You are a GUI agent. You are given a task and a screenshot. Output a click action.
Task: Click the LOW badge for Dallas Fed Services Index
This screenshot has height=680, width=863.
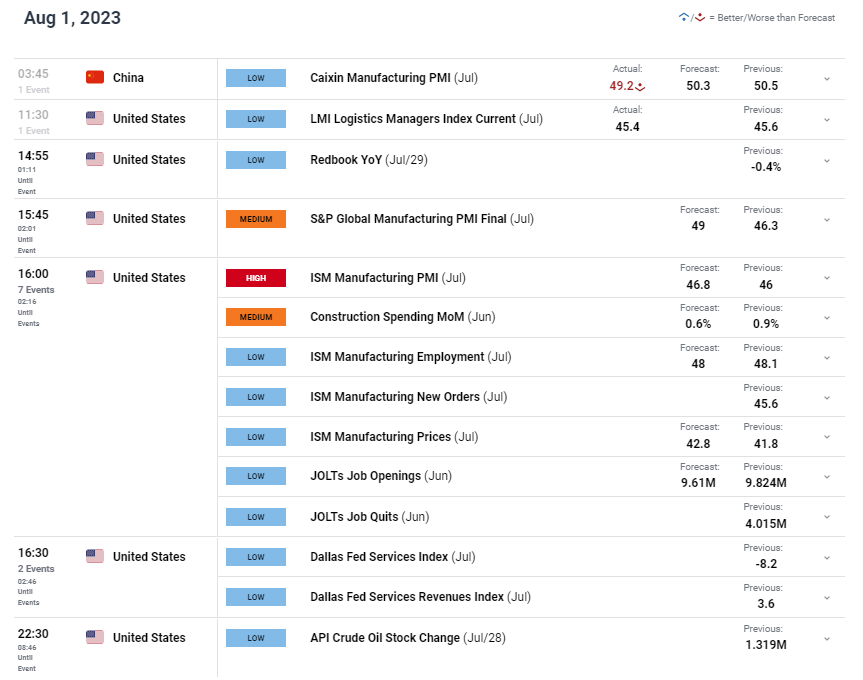[x=256, y=557]
